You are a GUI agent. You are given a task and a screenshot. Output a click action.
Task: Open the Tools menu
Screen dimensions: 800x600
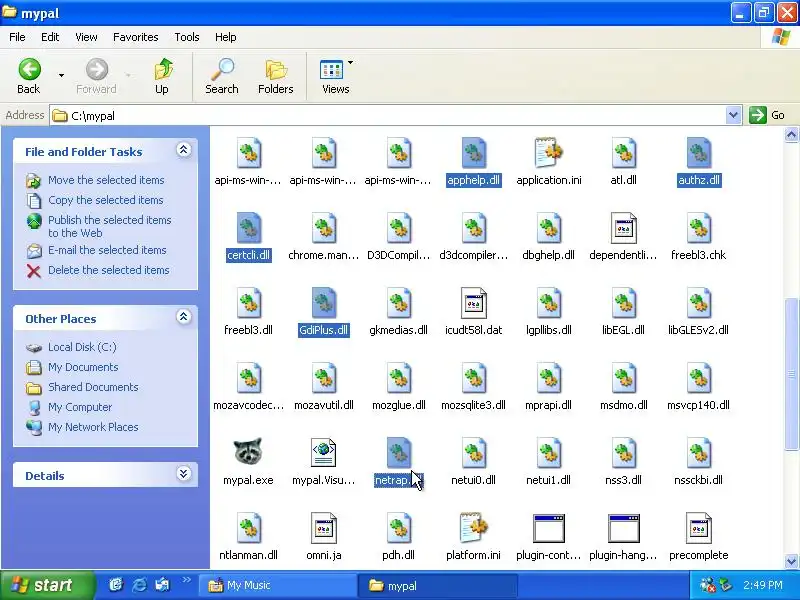(x=187, y=37)
